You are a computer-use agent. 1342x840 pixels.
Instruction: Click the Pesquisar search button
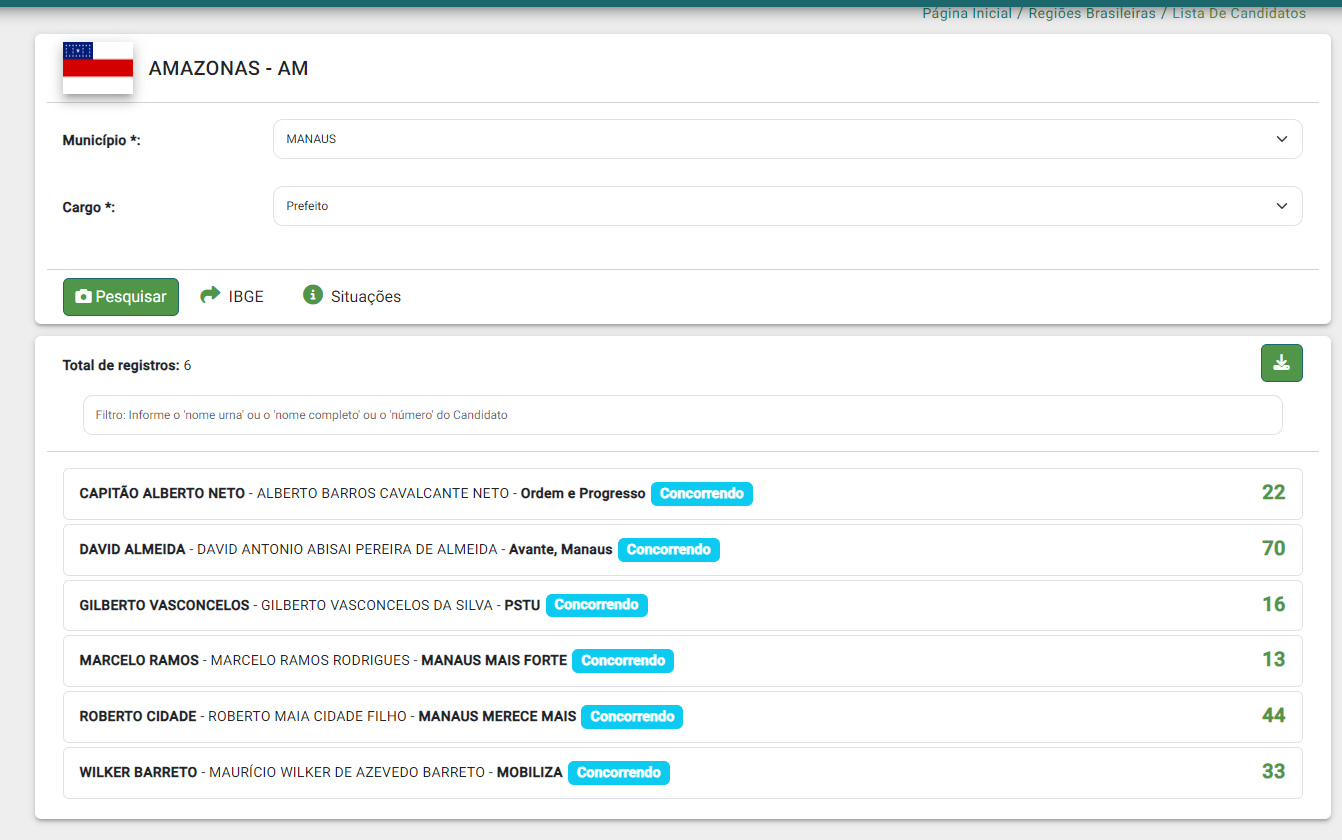tap(121, 297)
